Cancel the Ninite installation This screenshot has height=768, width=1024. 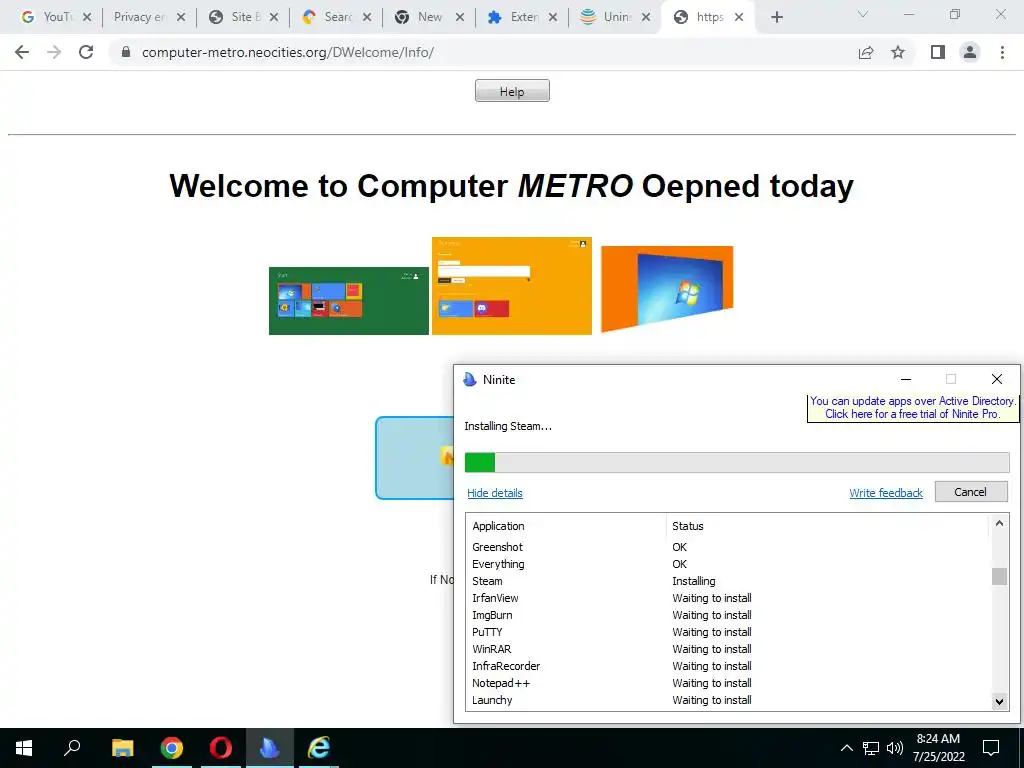click(x=970, y=492)
